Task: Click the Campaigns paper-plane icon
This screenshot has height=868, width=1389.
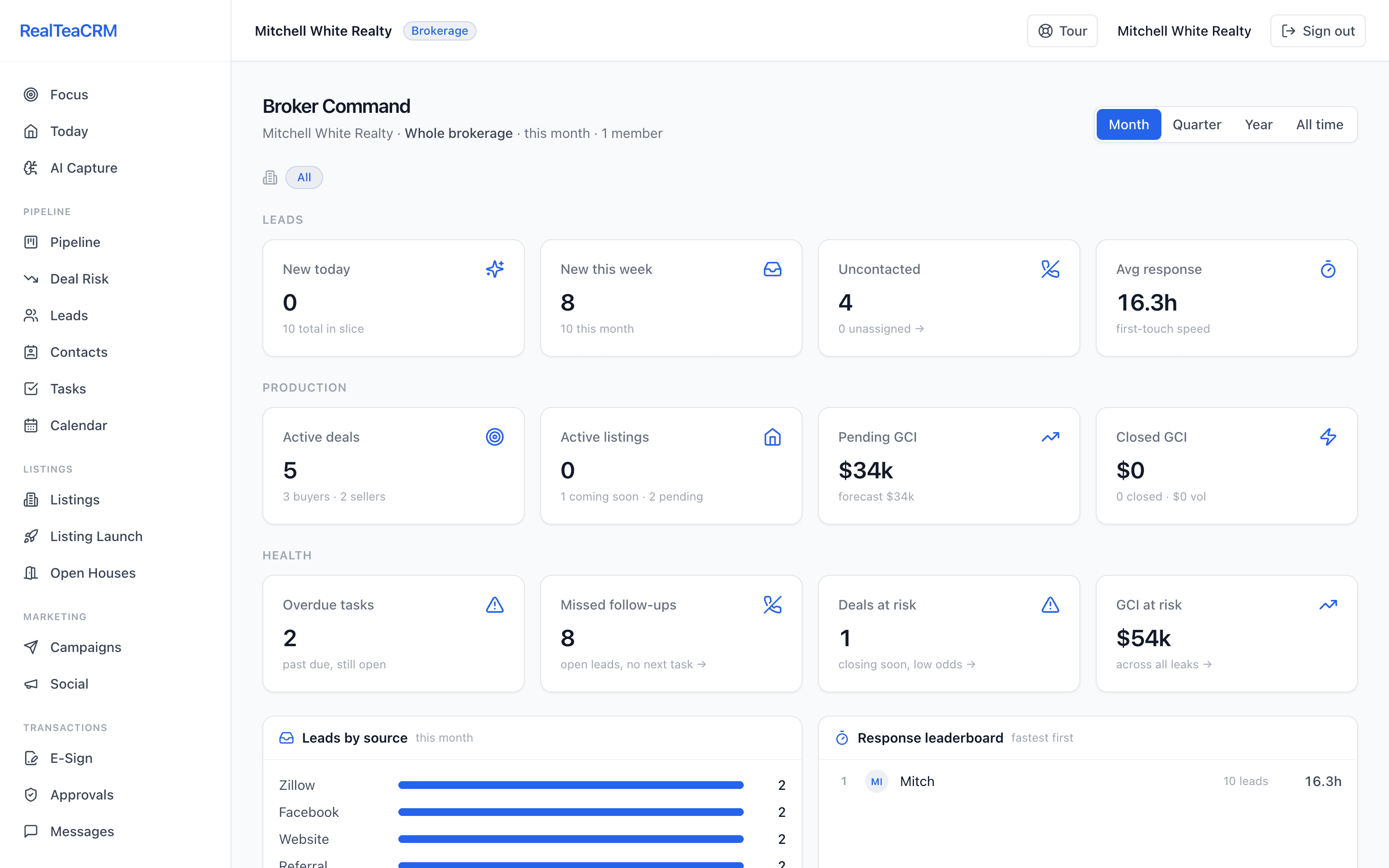Action: [x=31, y=648]
